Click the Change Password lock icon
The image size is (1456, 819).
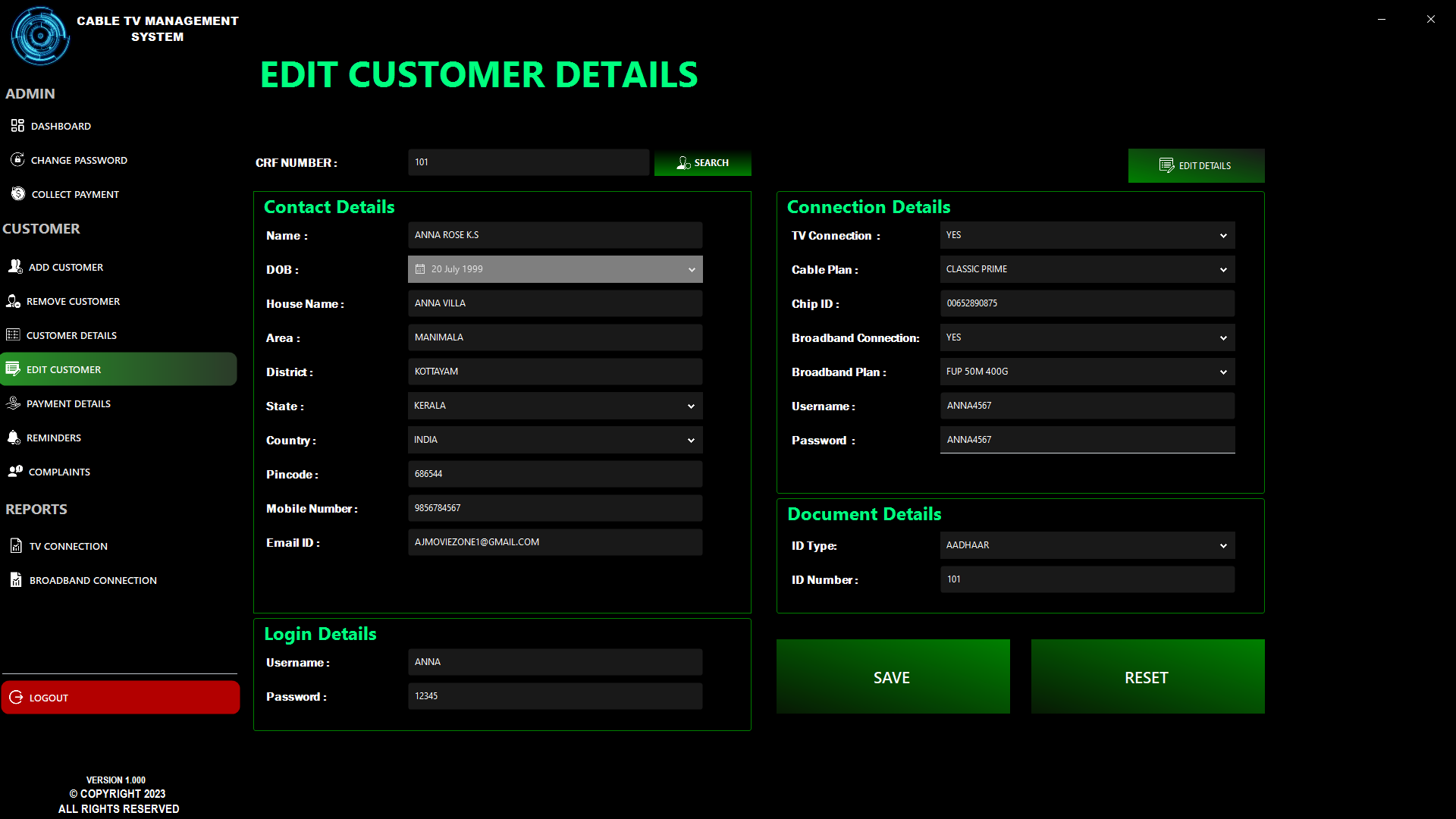[17, 159]
